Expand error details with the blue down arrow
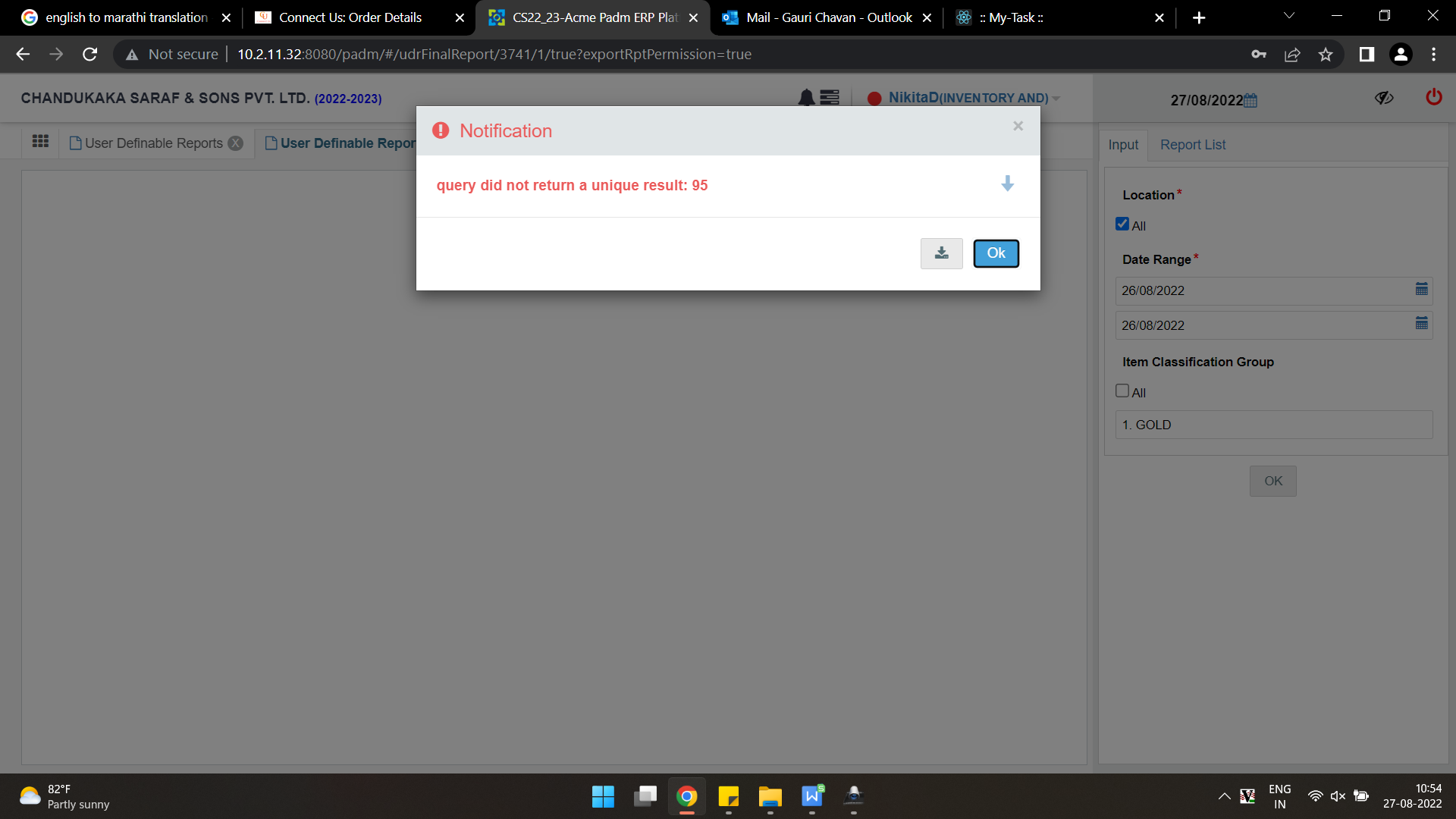Viewport: 1456px width, 819px height. click(1007, 184)
